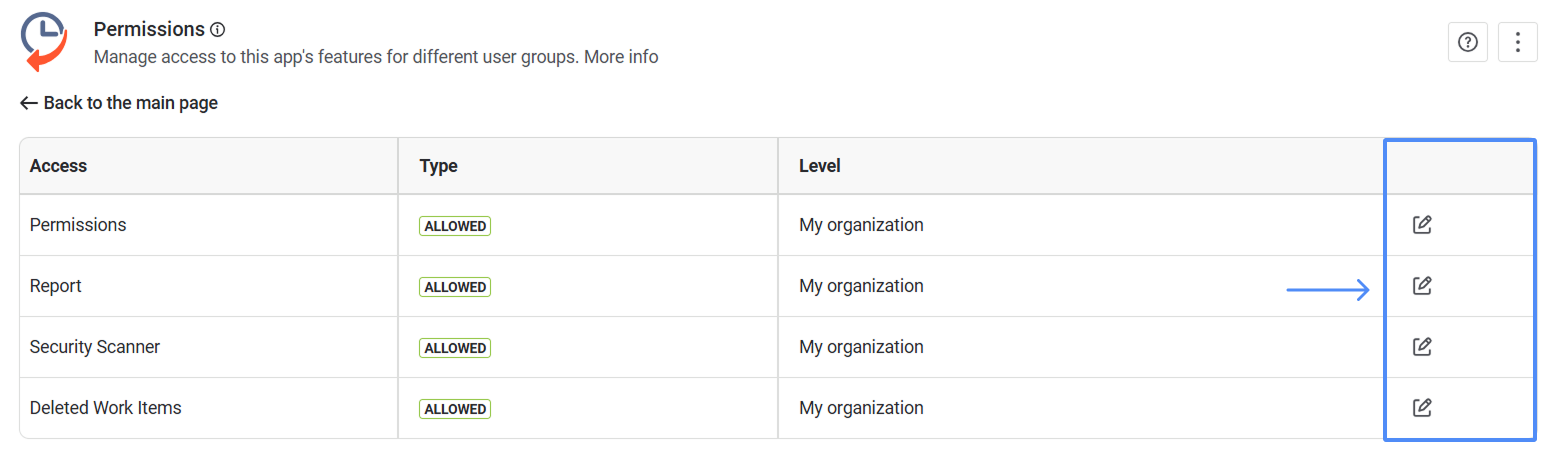Click the Access column header
The image size is (1550, 456).
point(58,166)
